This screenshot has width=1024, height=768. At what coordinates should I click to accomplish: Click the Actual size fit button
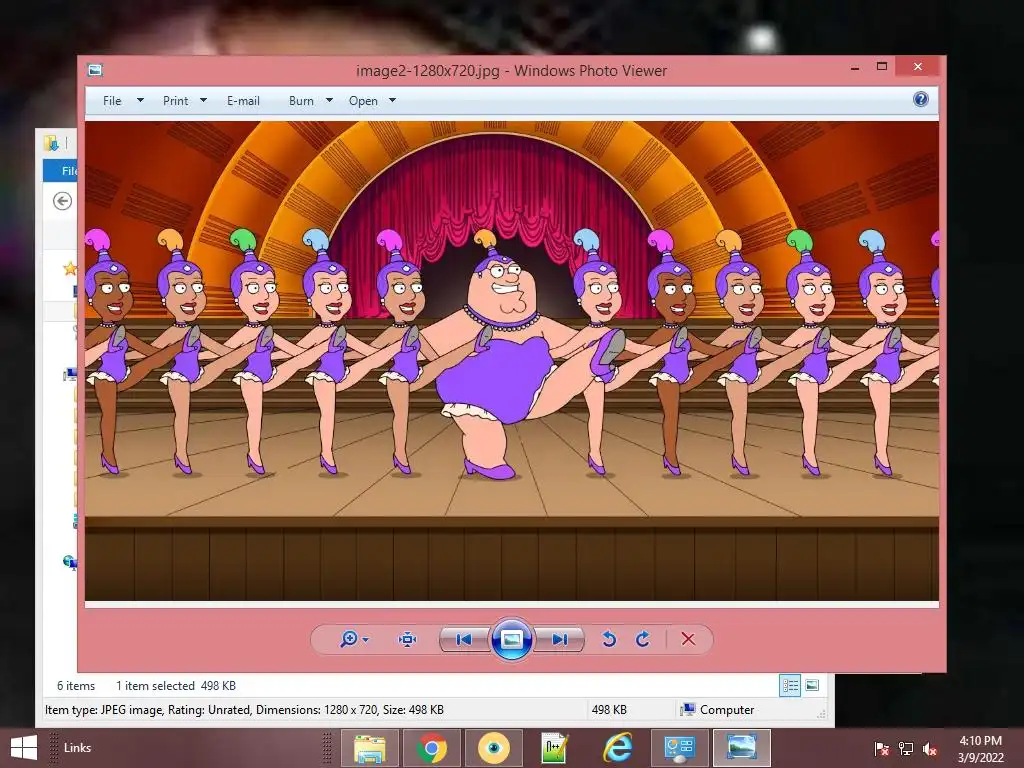click(408, 639)
